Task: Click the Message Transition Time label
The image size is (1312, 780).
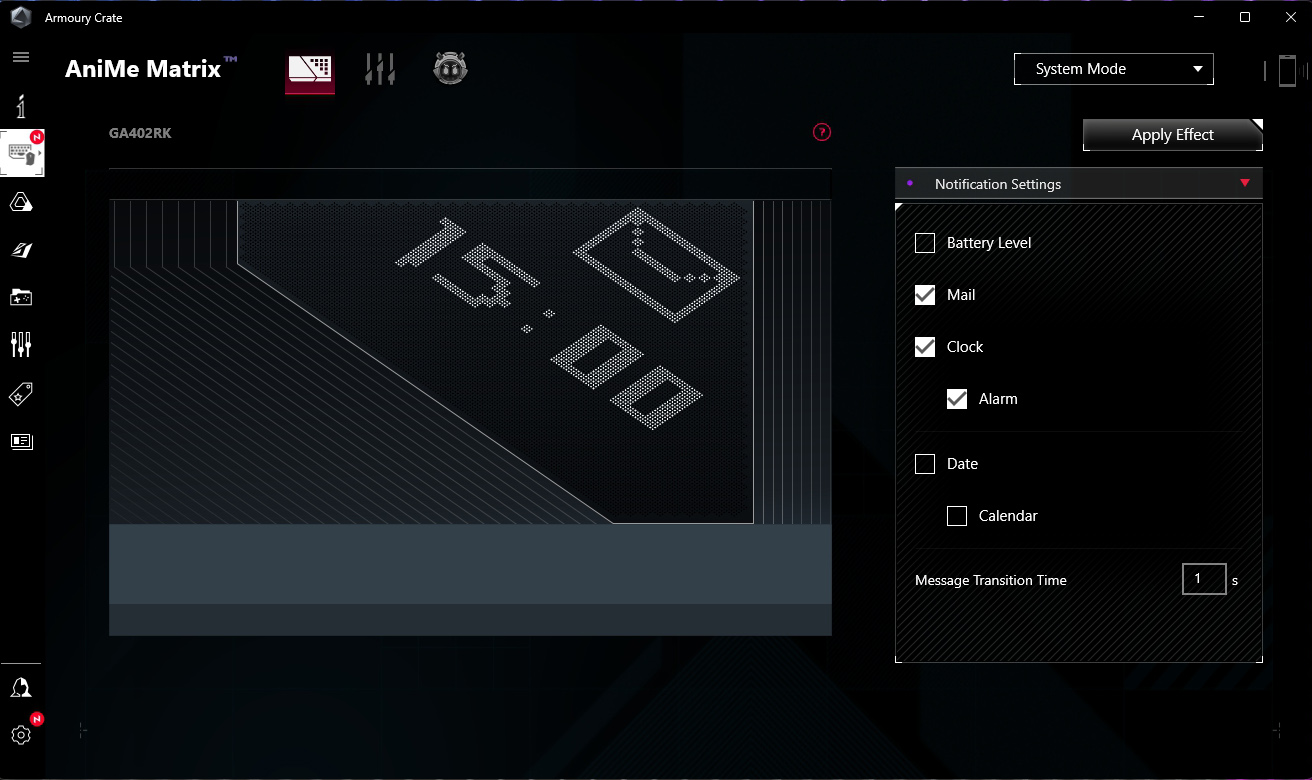Action: (991, 580)
